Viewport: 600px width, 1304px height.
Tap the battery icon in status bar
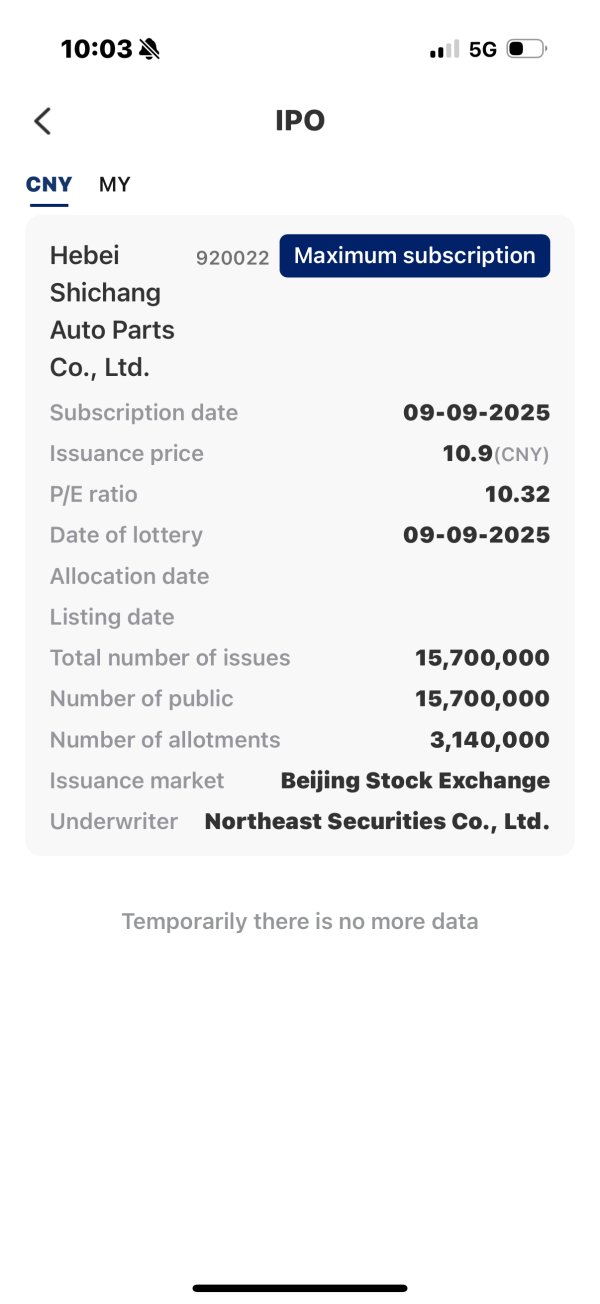[525, 49]
